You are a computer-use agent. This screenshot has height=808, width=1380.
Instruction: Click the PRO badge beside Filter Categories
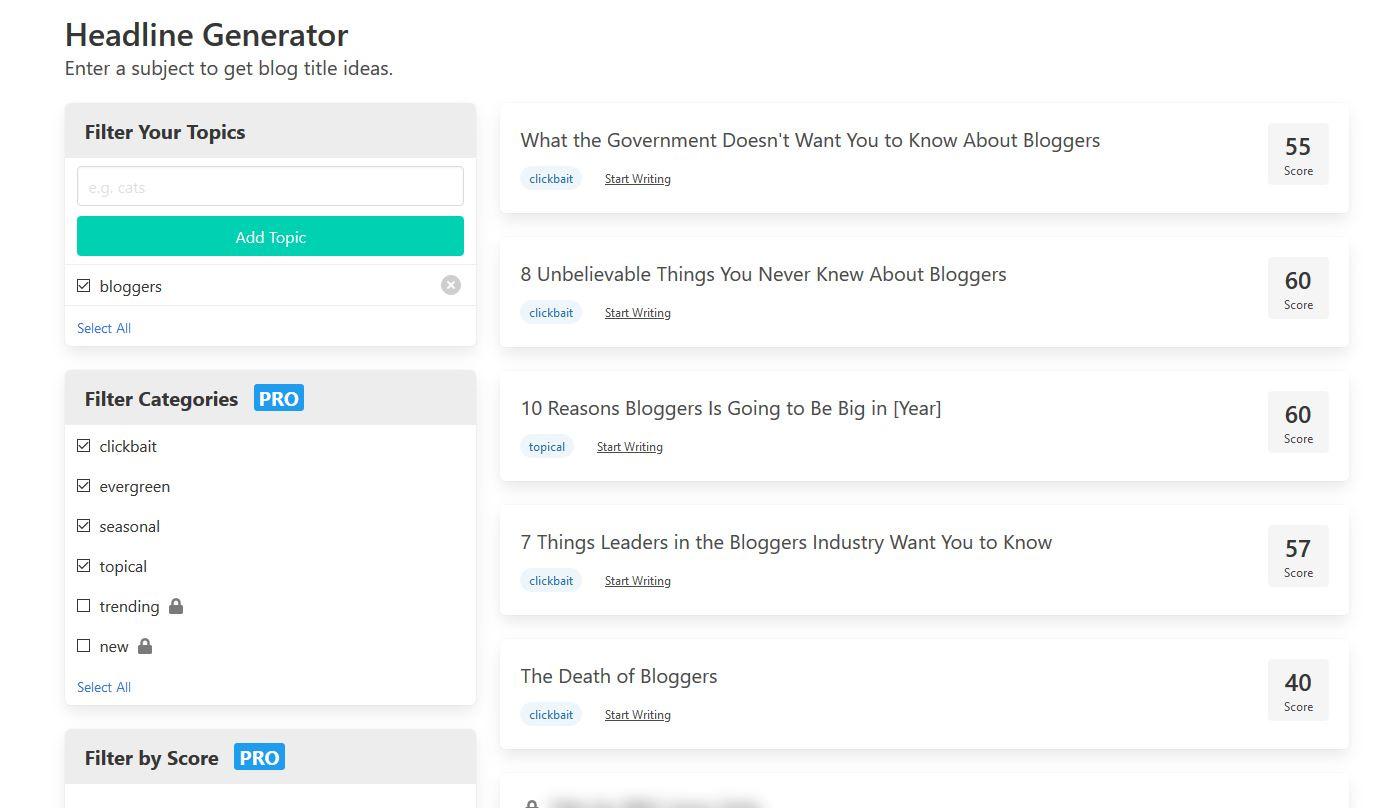coord(278,398)
